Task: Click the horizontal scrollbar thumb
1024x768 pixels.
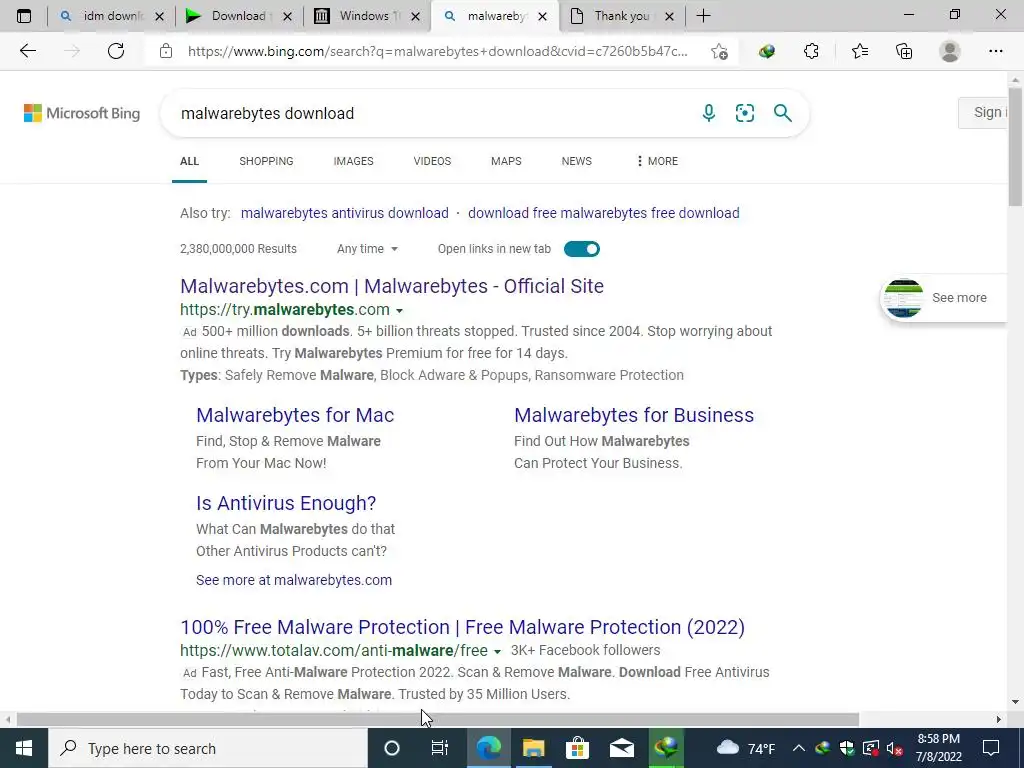Action: point(438,720)
